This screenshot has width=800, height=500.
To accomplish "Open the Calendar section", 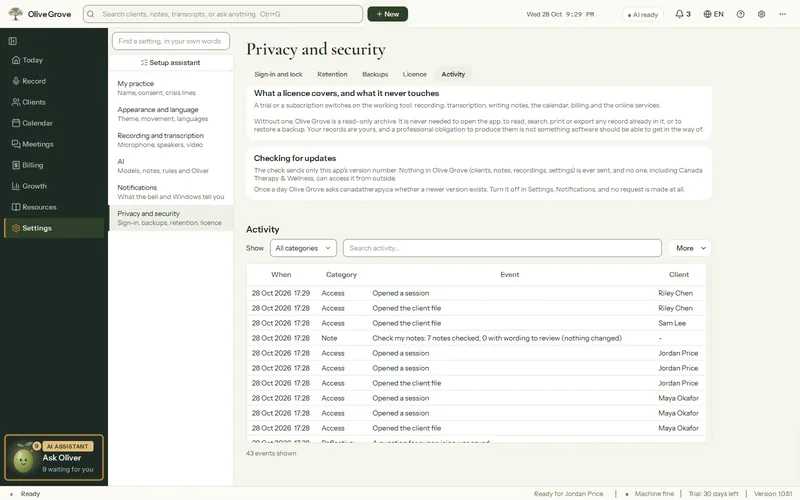I will pos(54,123).
